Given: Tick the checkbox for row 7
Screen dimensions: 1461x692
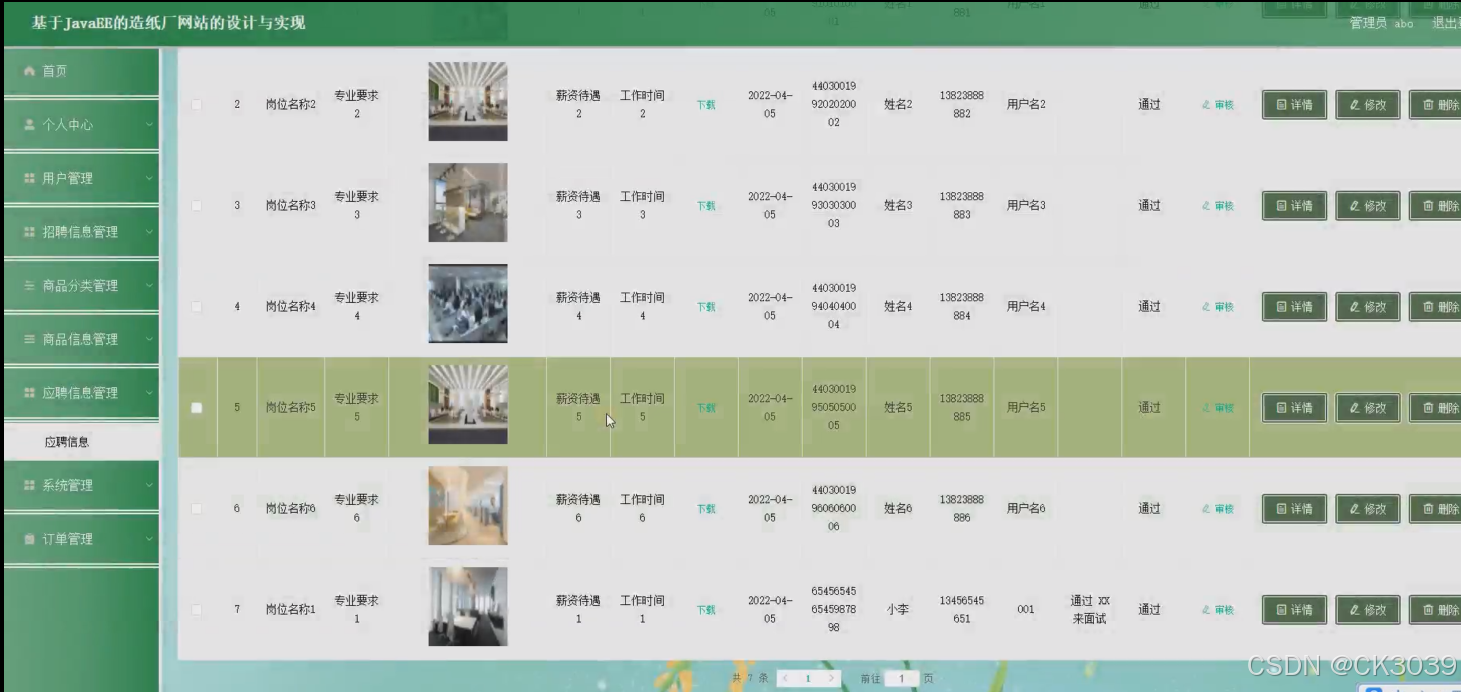Looking at the screenshot, I should [196, 610].
